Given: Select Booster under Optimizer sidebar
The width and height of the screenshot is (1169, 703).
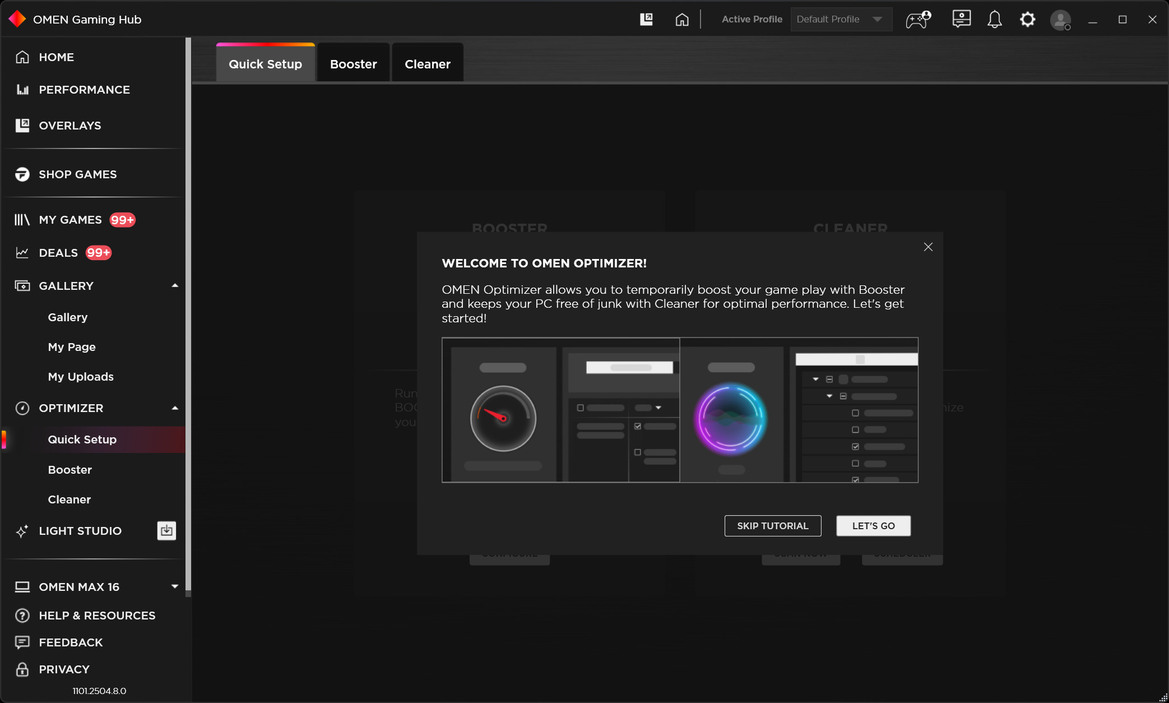Looking at the screenshot, I should [70, 470].
